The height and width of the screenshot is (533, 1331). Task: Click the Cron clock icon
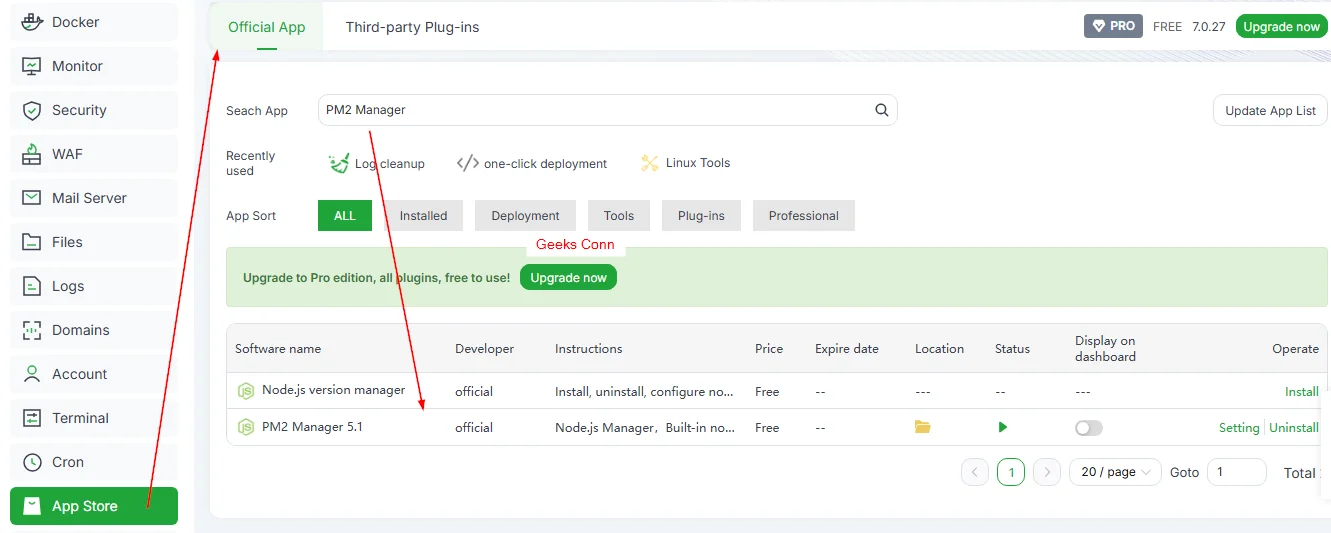[x=32, y=462]
